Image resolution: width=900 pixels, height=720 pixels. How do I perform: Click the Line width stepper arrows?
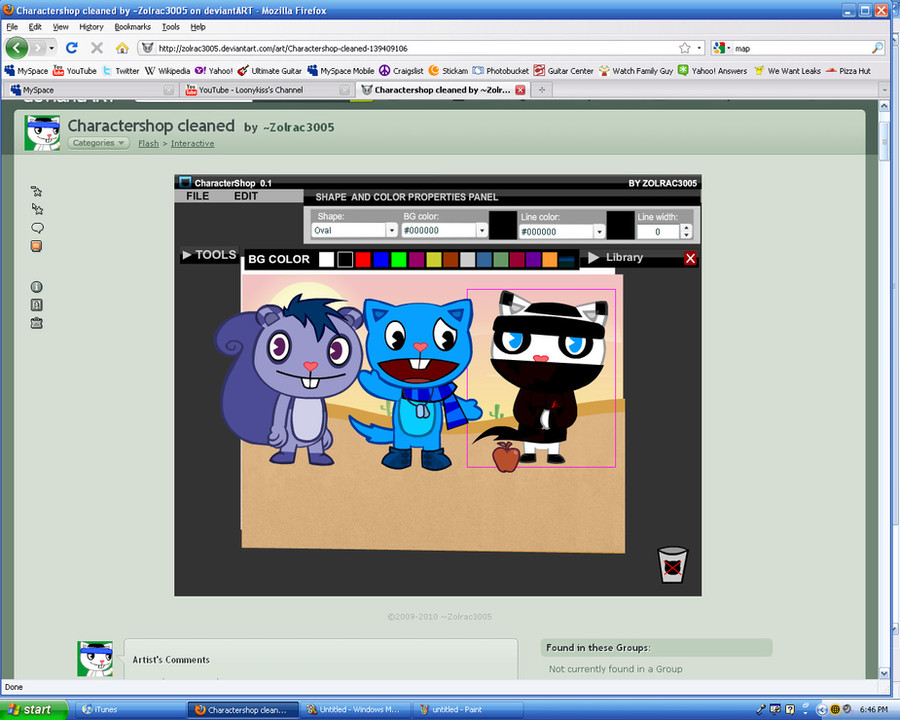[686, 231]
